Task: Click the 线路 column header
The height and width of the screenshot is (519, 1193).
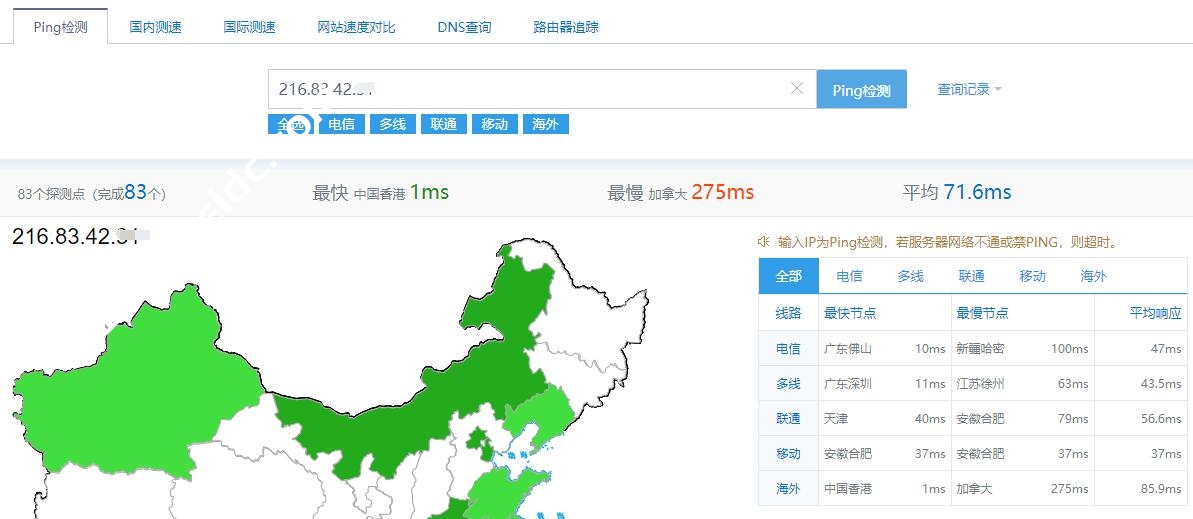Action: [788, 313]
